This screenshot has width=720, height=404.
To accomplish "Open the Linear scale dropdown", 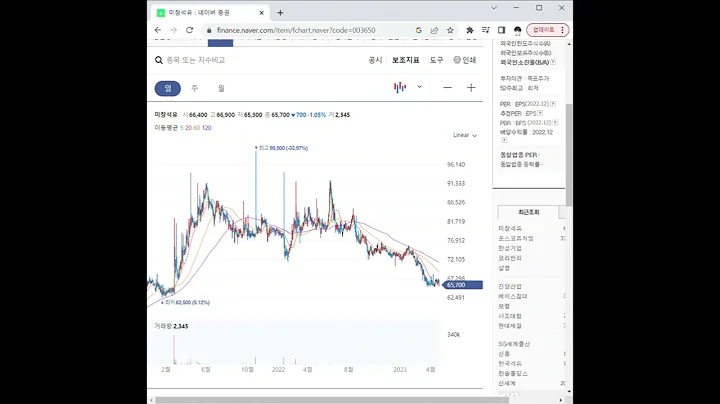I will (x=465, y=135).
